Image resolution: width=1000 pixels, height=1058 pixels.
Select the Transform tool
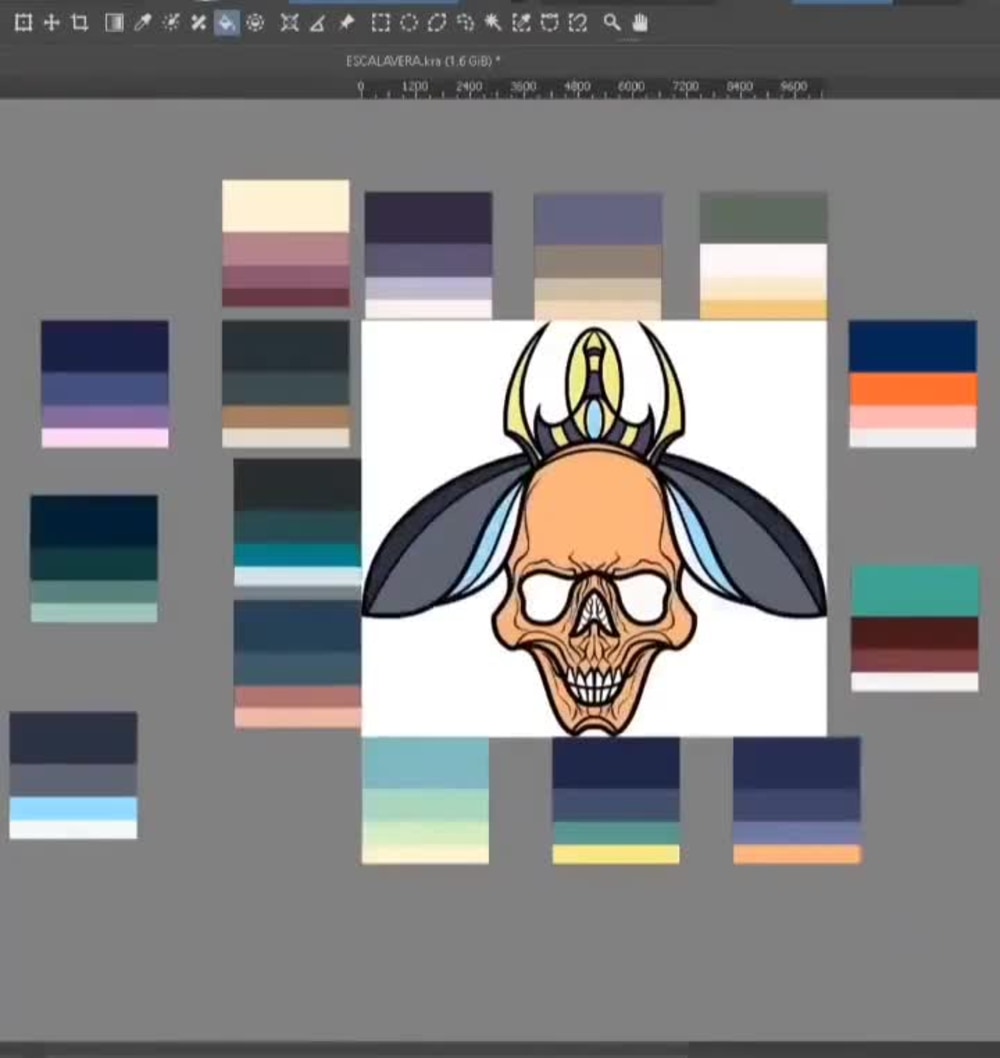[22, 22]
